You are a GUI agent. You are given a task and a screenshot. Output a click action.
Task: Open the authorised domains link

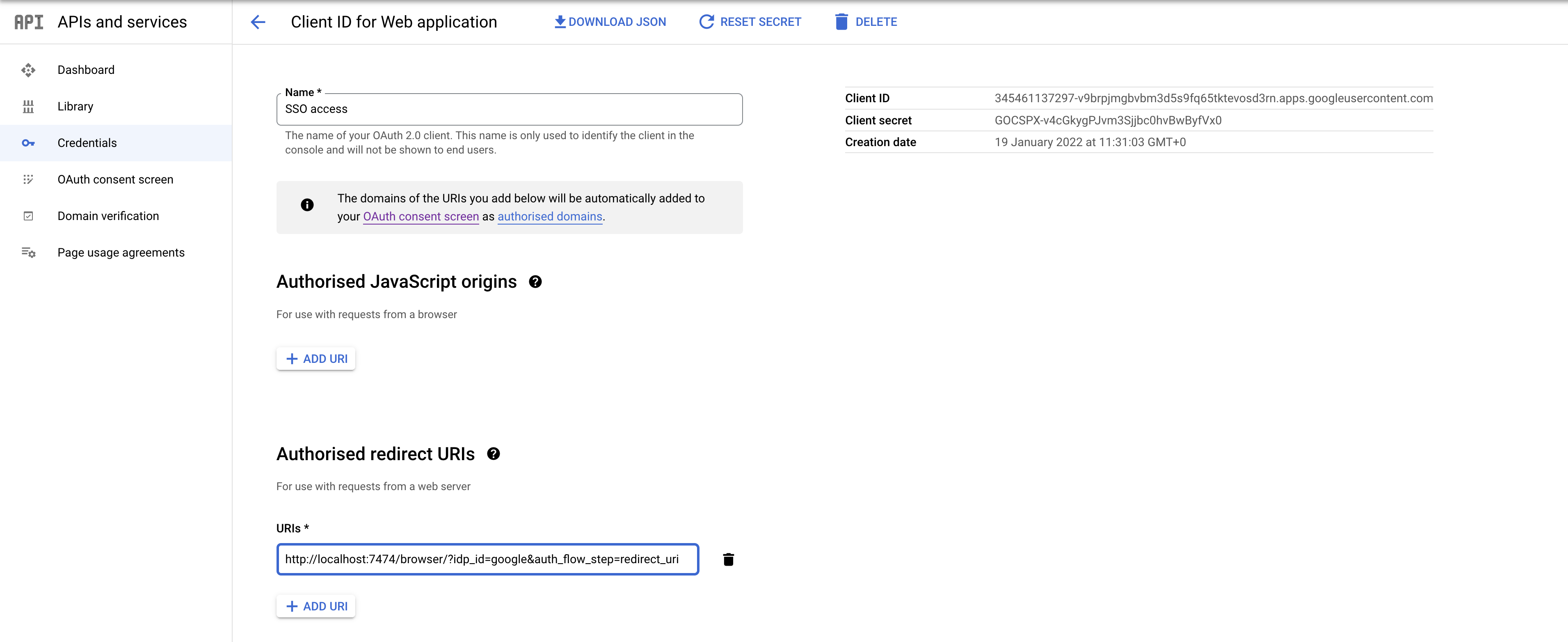coord(549,216)
